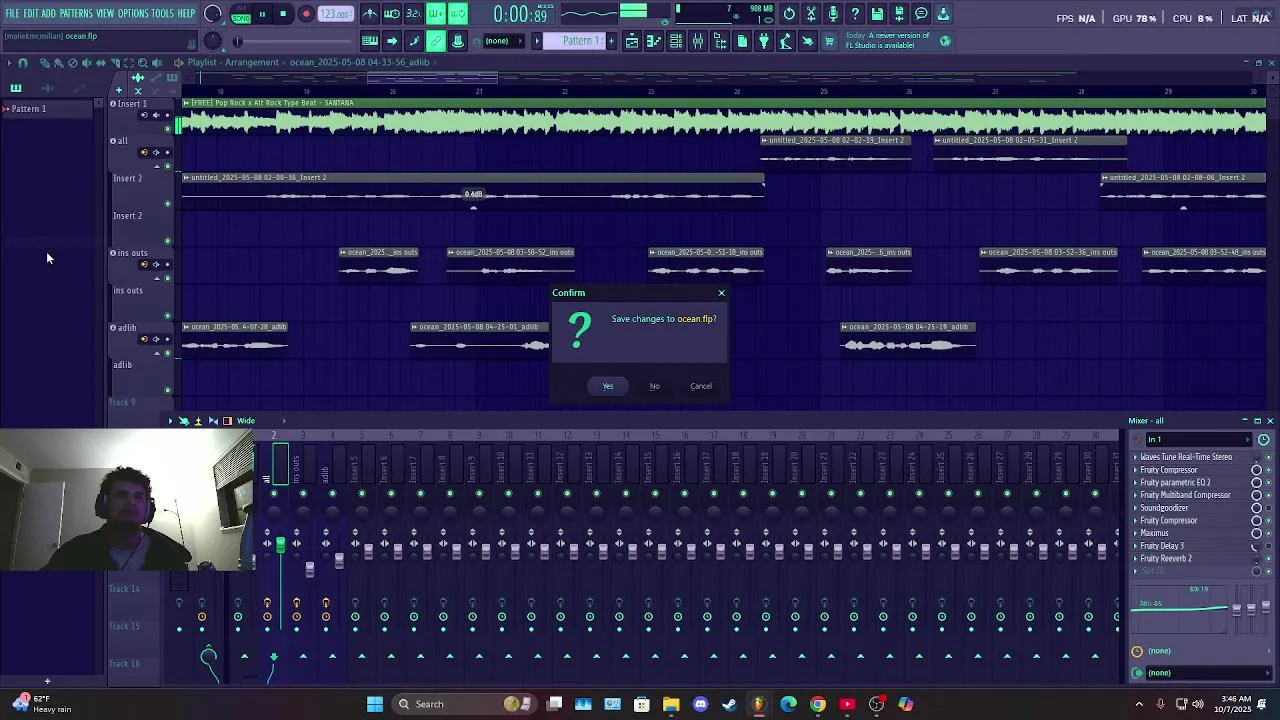
Task: Click Cancel in the Confirm dialog
Action: (701, 386)
